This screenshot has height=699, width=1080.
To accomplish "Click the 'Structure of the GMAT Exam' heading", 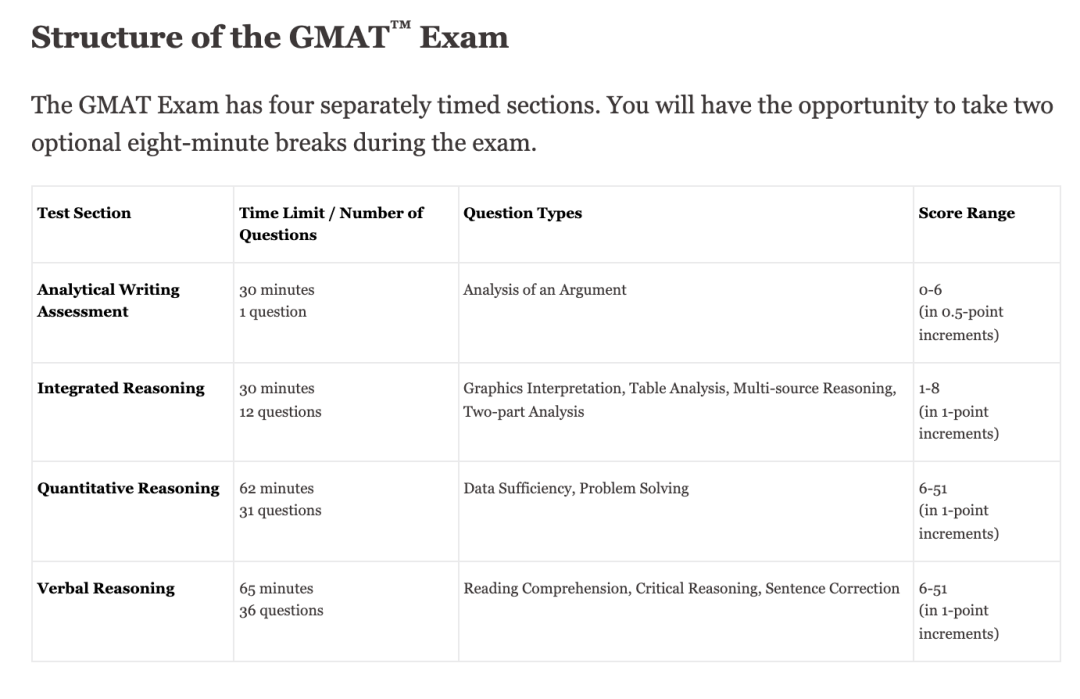I will tap(270, 37).
